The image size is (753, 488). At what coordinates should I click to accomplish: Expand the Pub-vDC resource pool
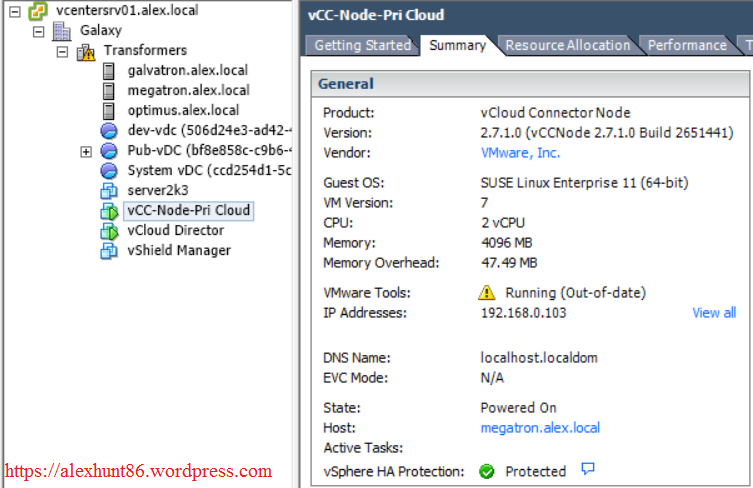tap(86, 151)
